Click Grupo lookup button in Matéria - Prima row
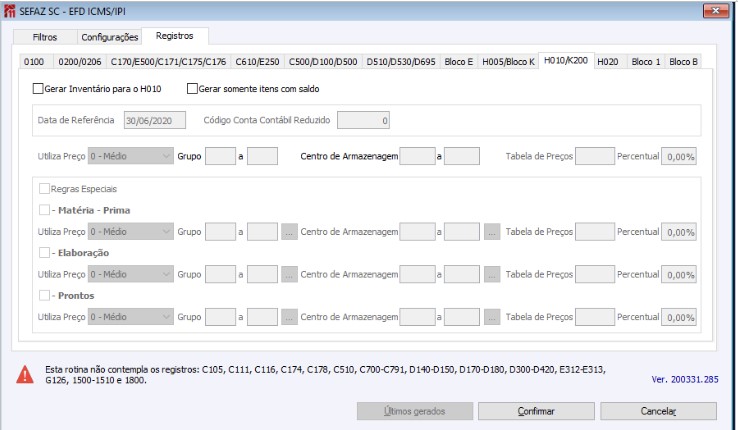This screenshot has height=430, width=738. pyautogui.click(x=289, y=232)
